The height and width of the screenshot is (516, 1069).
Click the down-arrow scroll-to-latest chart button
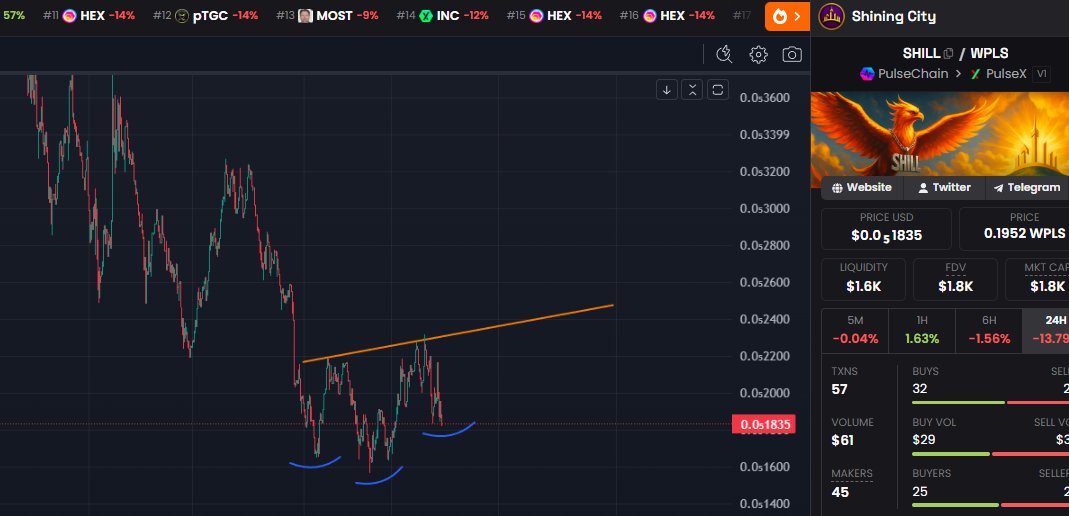pyautogui.click(x=667, y=89)
